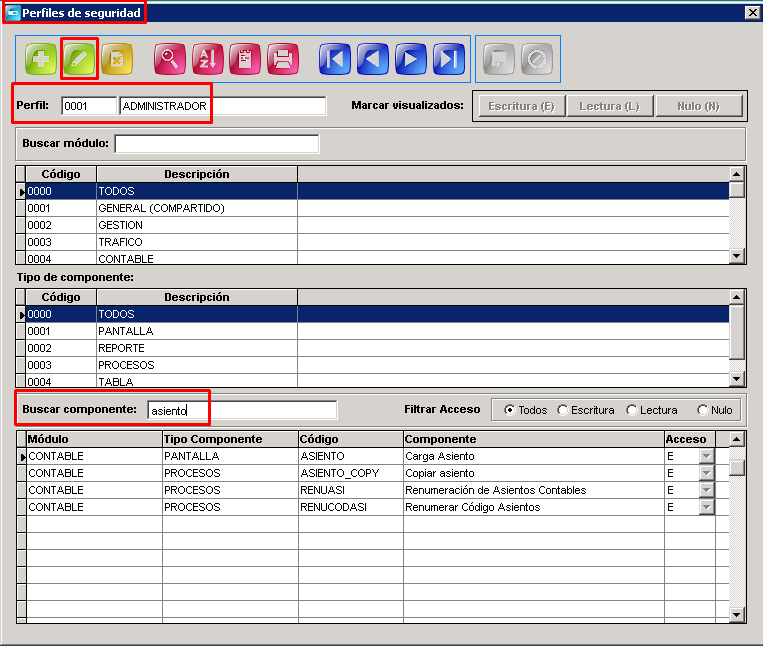This screenshot has height=646, width=763.
Task: Click the RENUASI code cell
Action: pos(351,490)
